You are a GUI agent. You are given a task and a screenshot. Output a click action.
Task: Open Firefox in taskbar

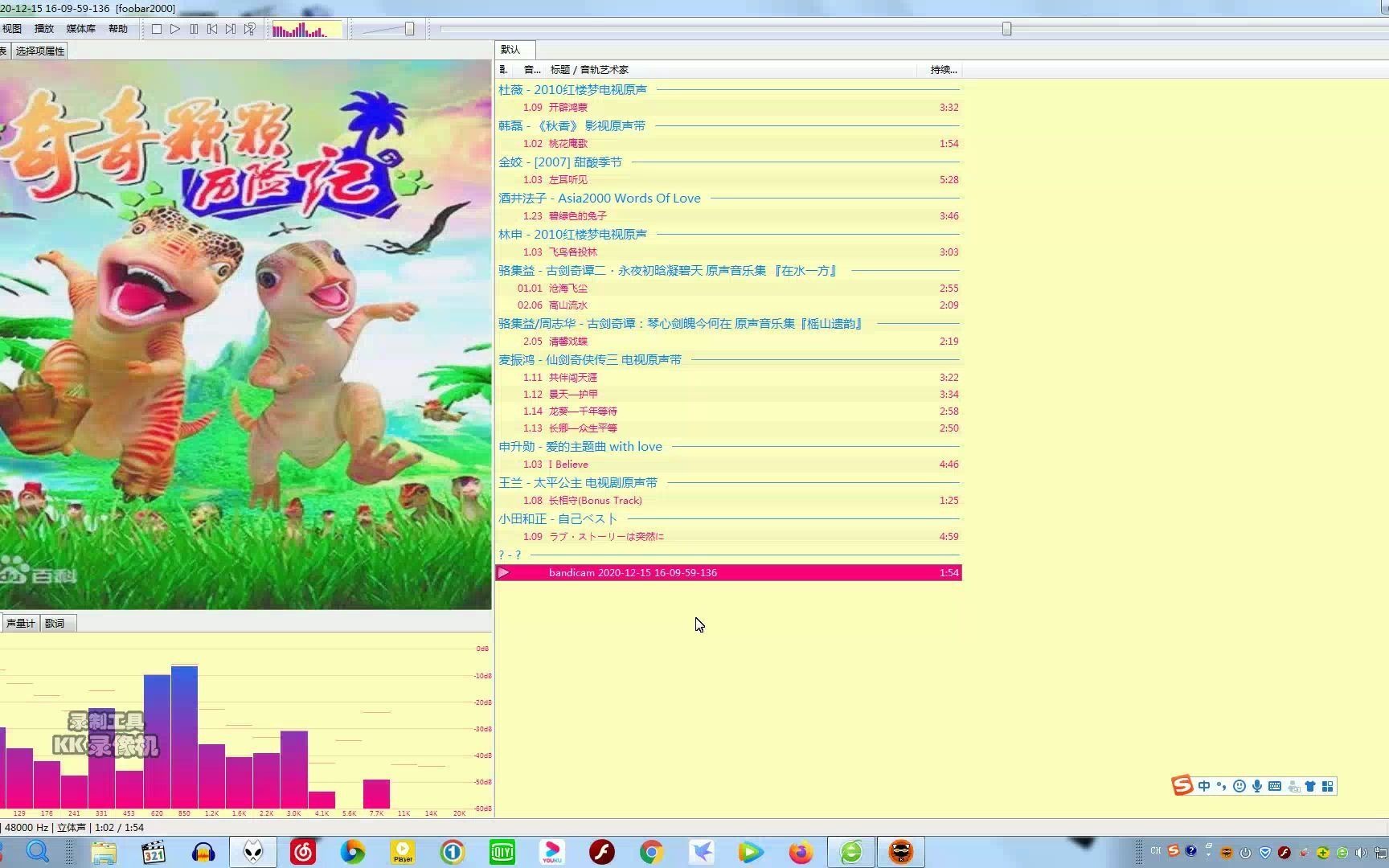point(801,852)
